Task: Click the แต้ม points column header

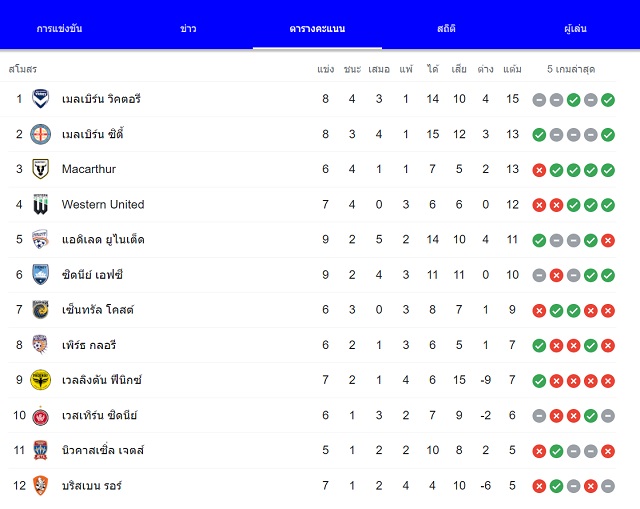Action: coord(512,69)
